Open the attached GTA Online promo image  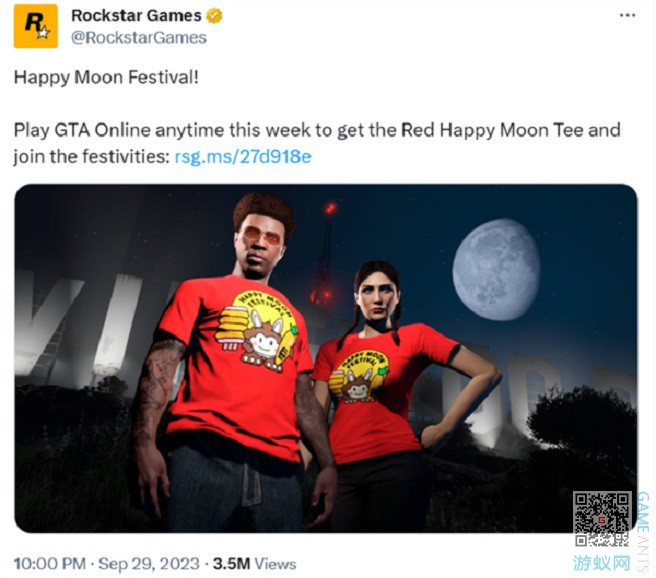tap(325, 358)
